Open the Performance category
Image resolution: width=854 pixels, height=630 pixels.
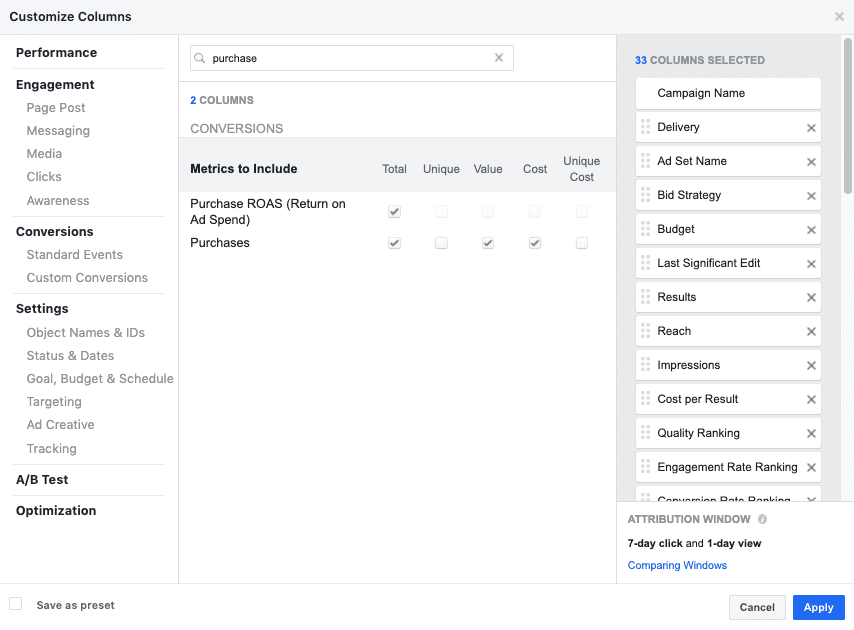click(56, 52)
